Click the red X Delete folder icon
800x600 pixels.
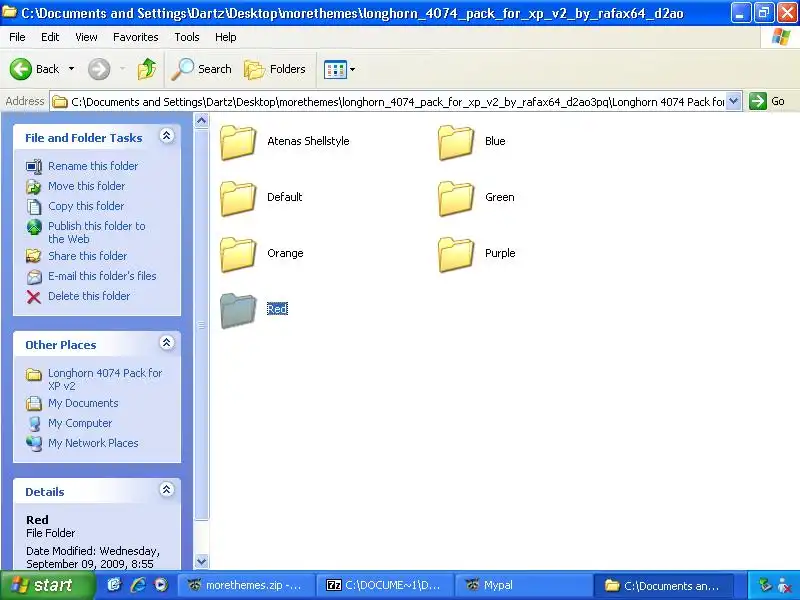pos(34,297)
